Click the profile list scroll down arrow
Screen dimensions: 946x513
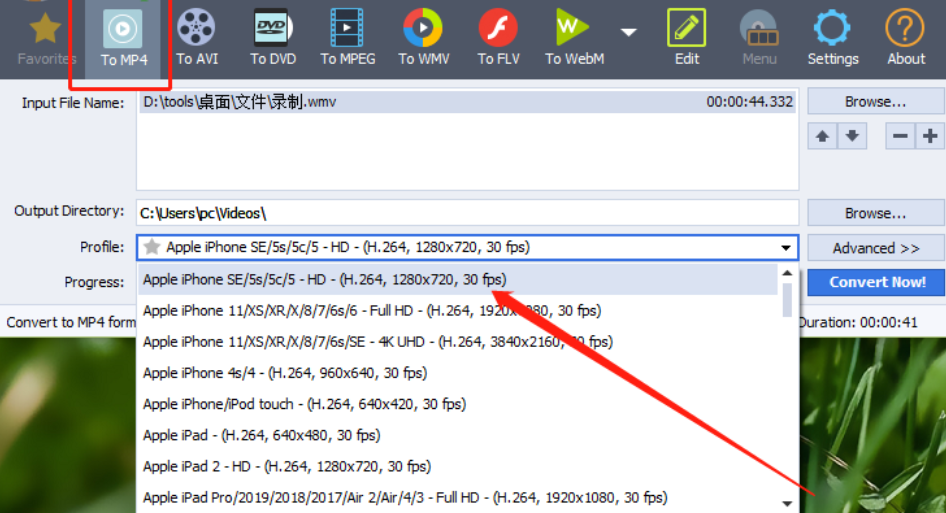click(787, 503)
